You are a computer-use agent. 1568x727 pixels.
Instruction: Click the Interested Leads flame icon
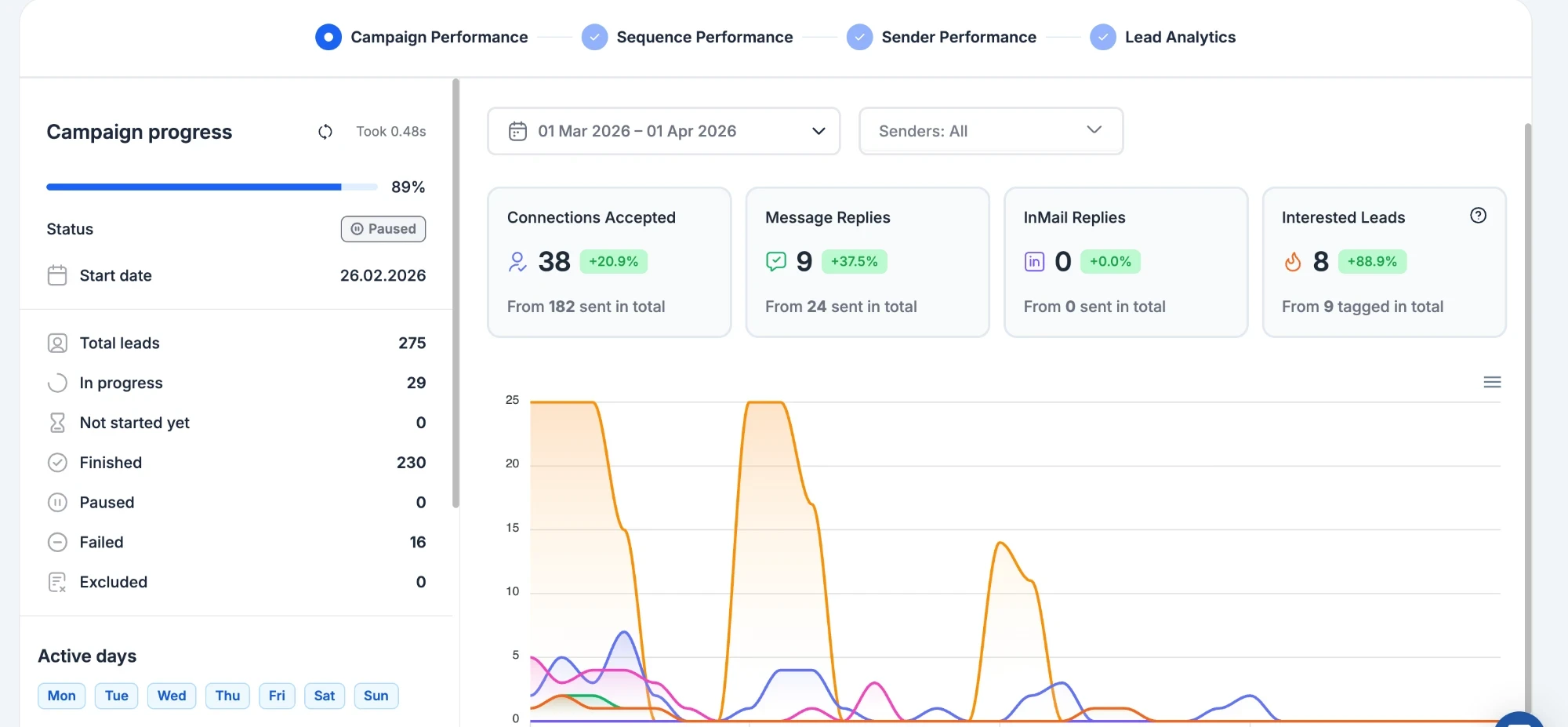(1293, 261)
